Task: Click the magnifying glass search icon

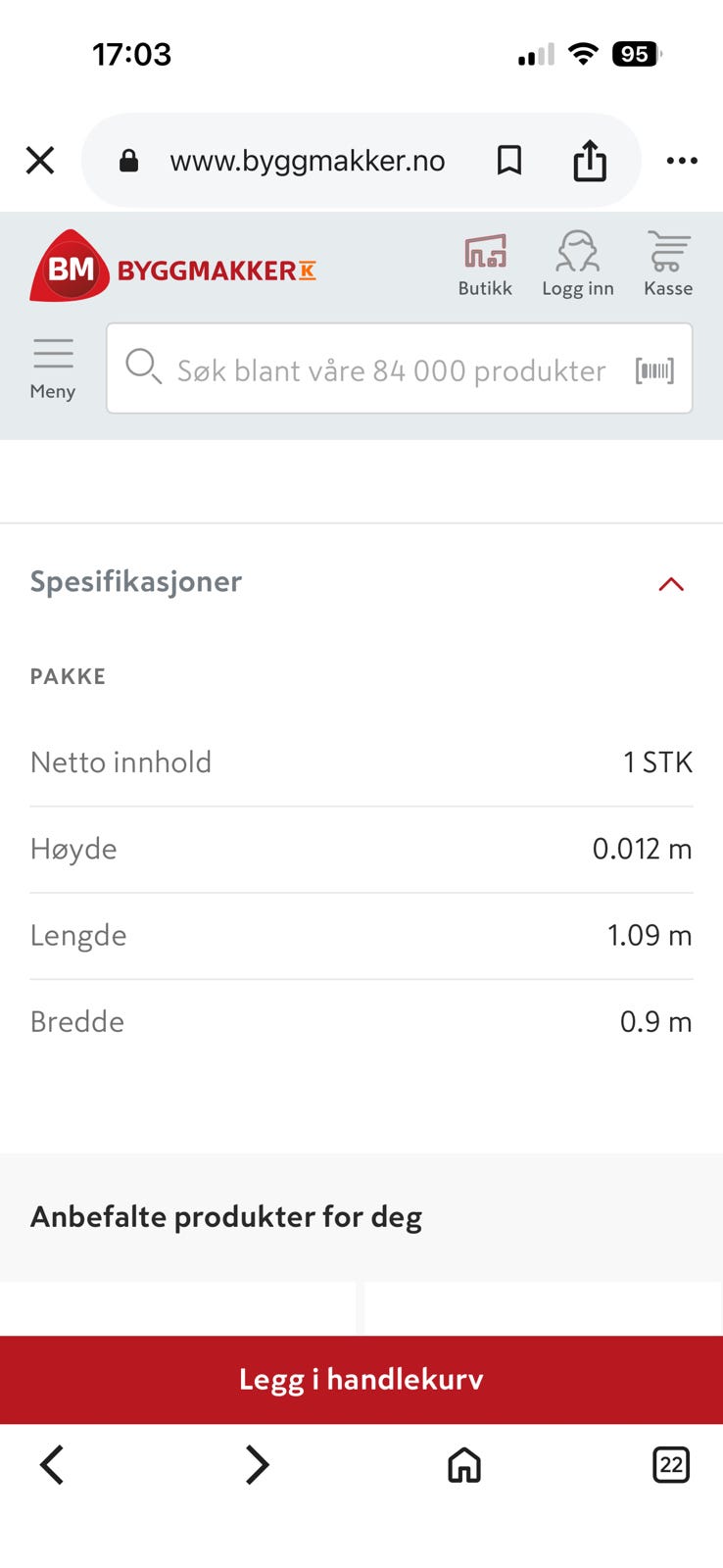Action: (143, 367)
